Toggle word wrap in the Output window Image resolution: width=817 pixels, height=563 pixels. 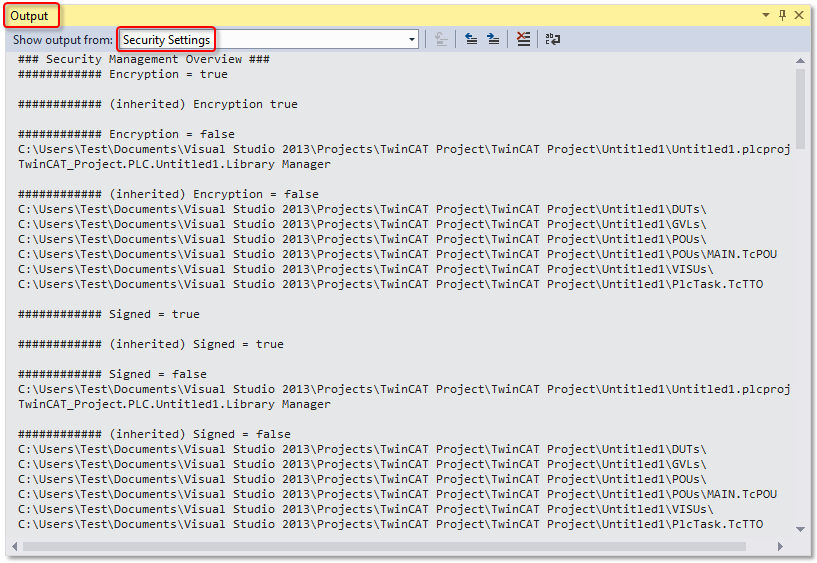click(x=552, y=39)
